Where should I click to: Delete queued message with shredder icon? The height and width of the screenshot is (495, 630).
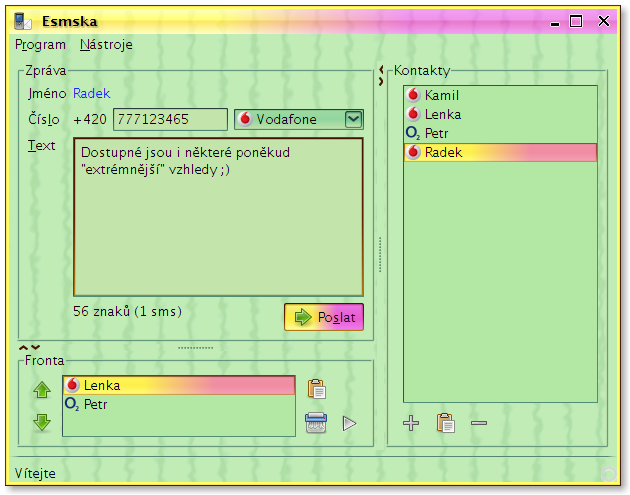point(316,423)
